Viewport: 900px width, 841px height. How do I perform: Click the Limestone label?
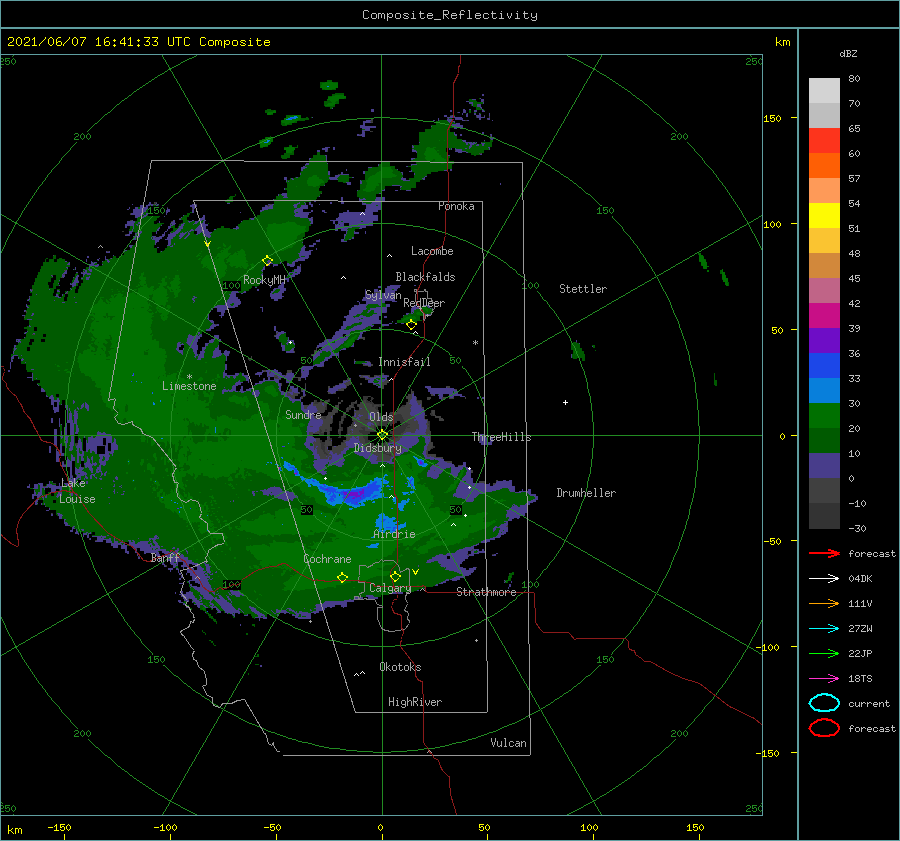[x=189, y=386]
